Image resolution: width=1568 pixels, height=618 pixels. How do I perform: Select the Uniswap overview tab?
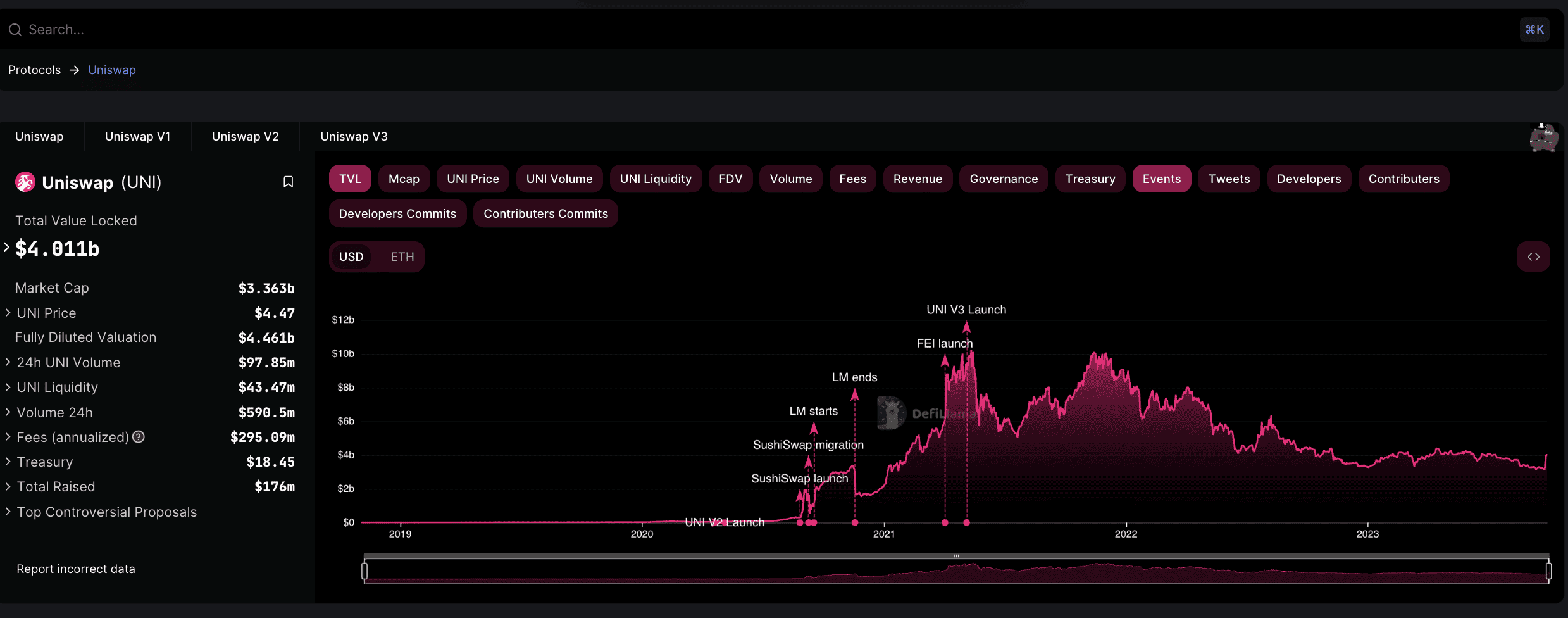click(39, 137)
